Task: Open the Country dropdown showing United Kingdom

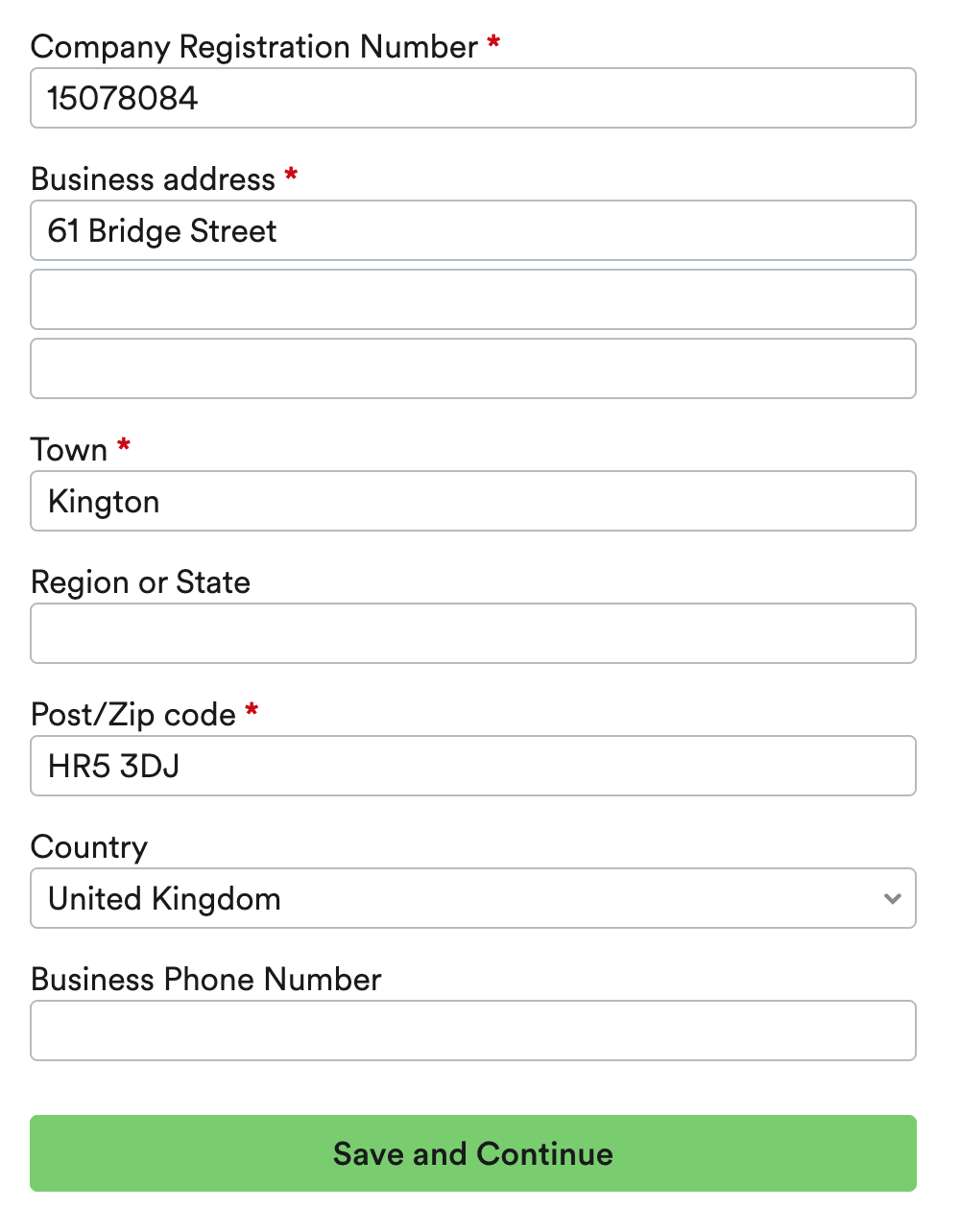Action: [461, 898]
